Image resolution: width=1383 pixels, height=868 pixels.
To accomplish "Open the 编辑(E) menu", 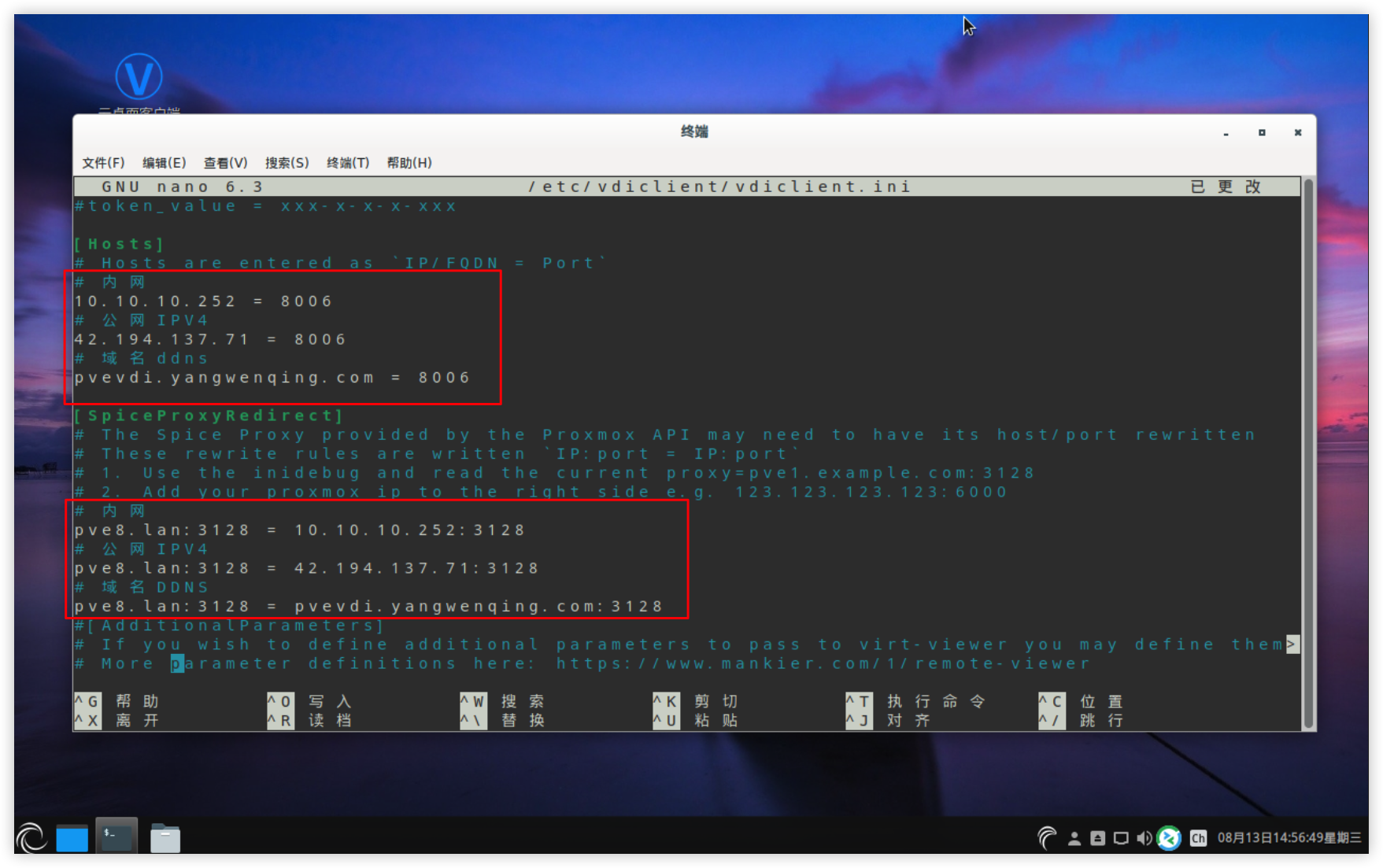I will click(x=164, y=163).
